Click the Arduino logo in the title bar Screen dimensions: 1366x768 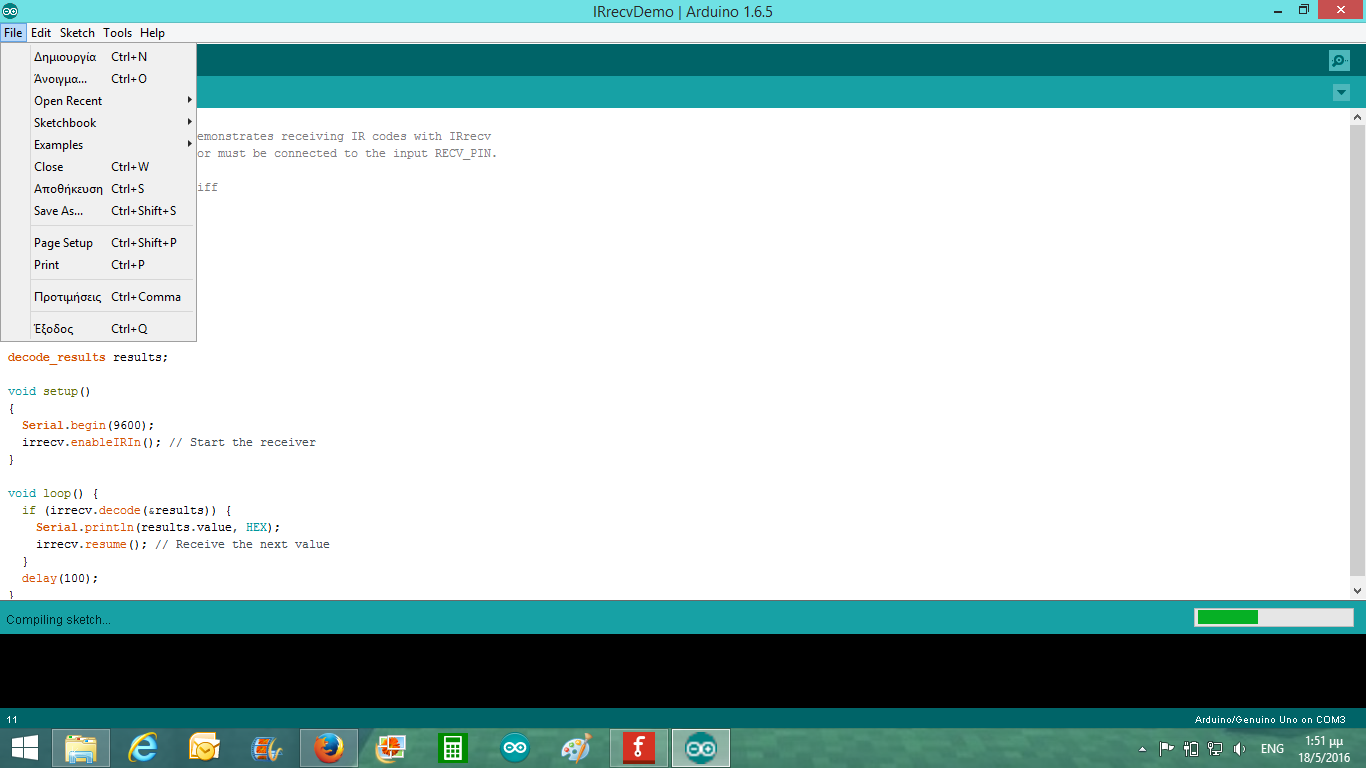(x=10, y=11)
